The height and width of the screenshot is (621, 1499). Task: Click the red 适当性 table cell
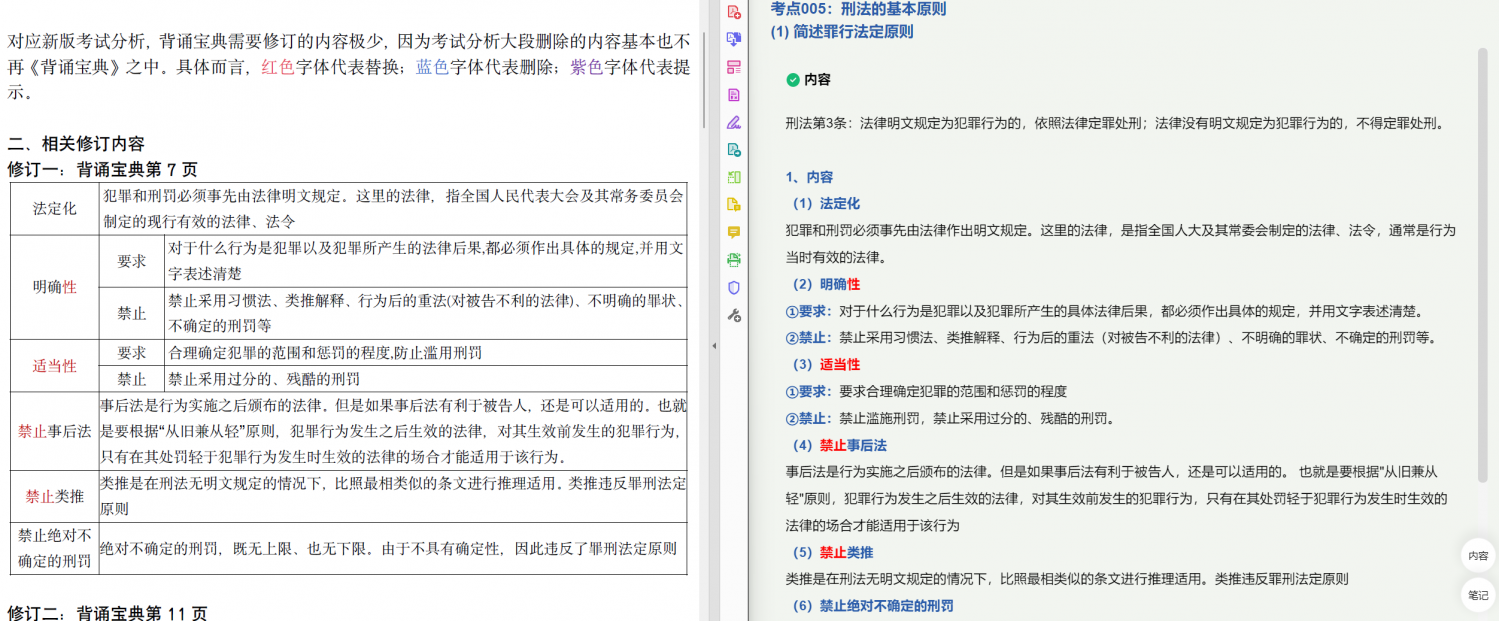coord(54,366)
